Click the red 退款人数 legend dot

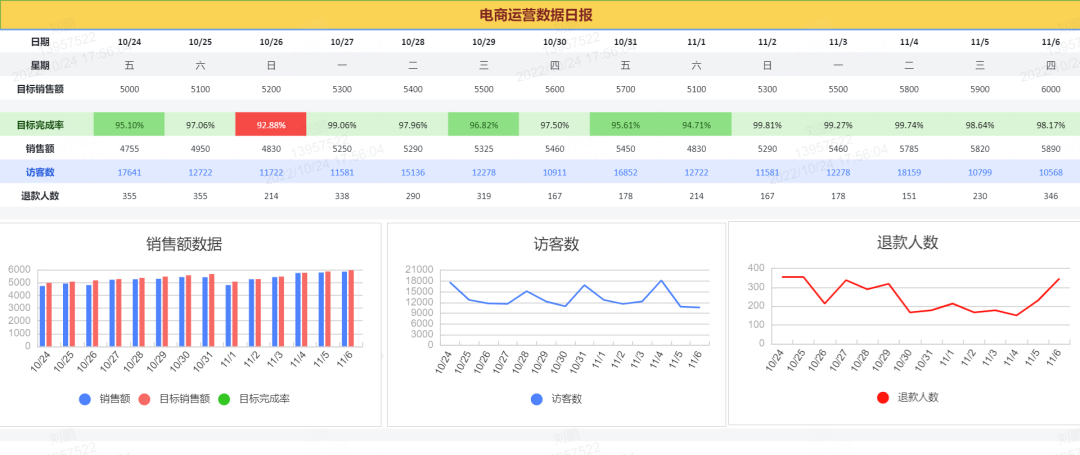tap(883, 397)
